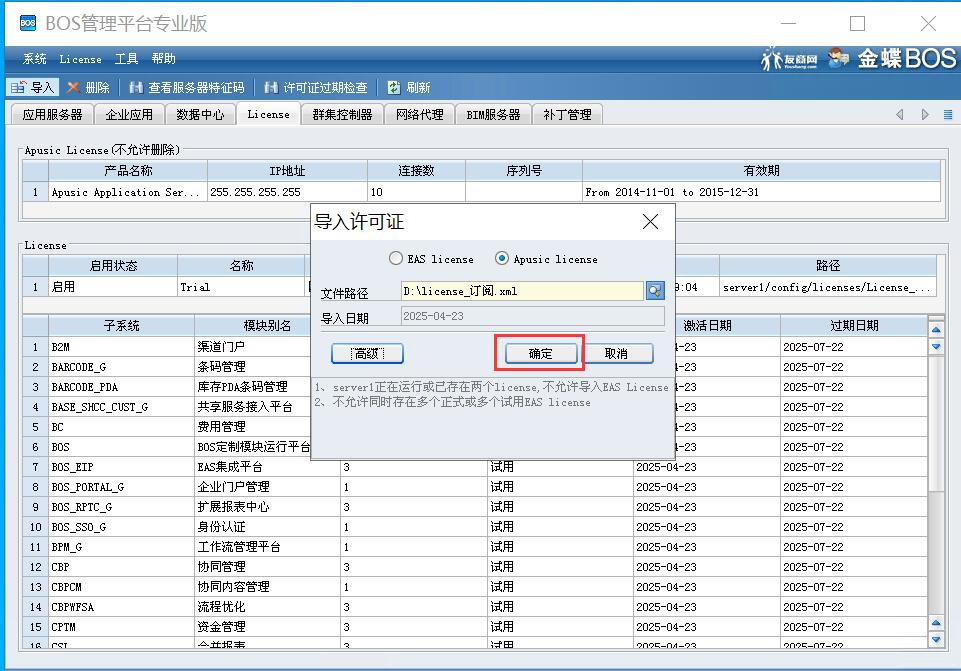The image size is (961, 671).
Task: Click the 模块别名 column header
Action: coord(267,326)
